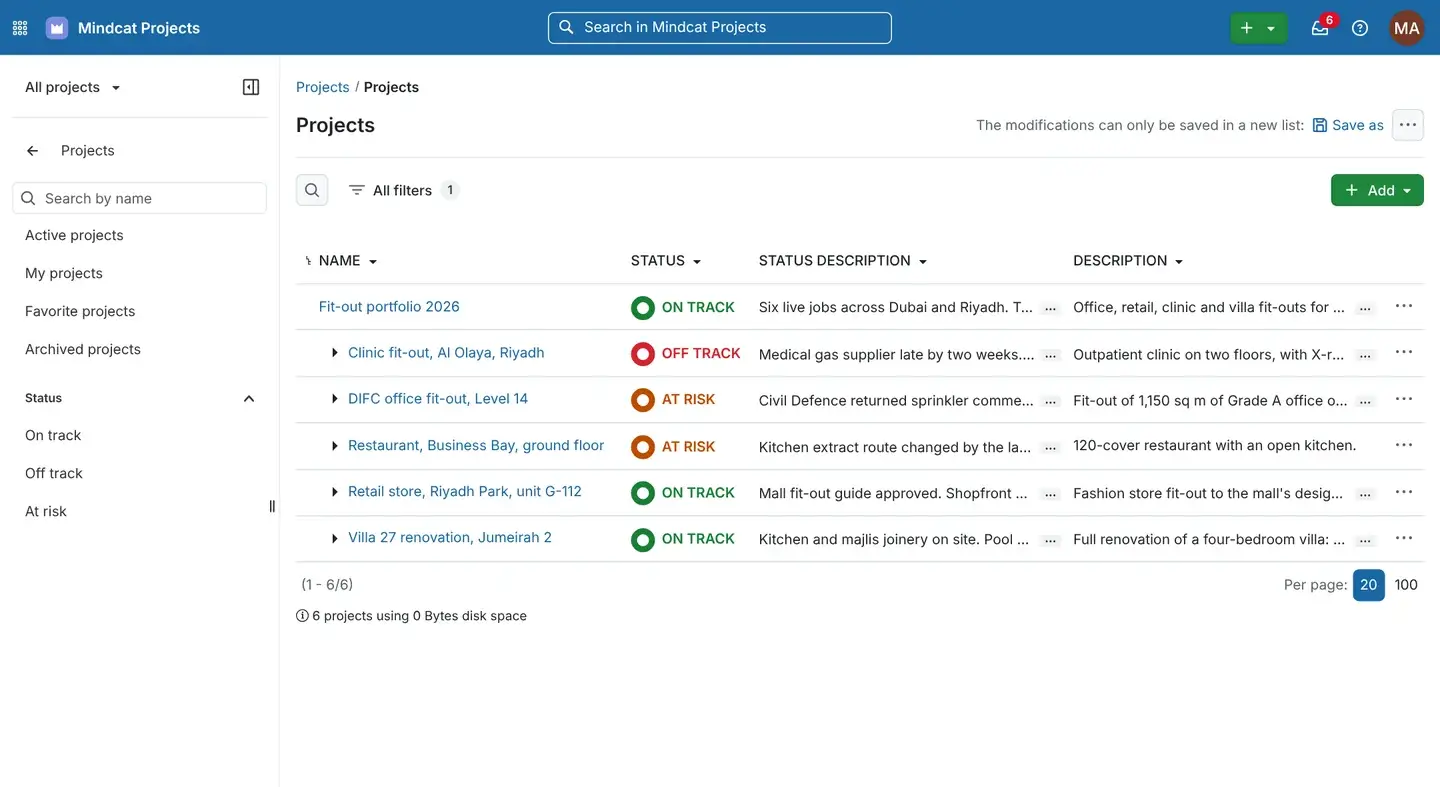Open the All filters button

(x=403, y=190)
